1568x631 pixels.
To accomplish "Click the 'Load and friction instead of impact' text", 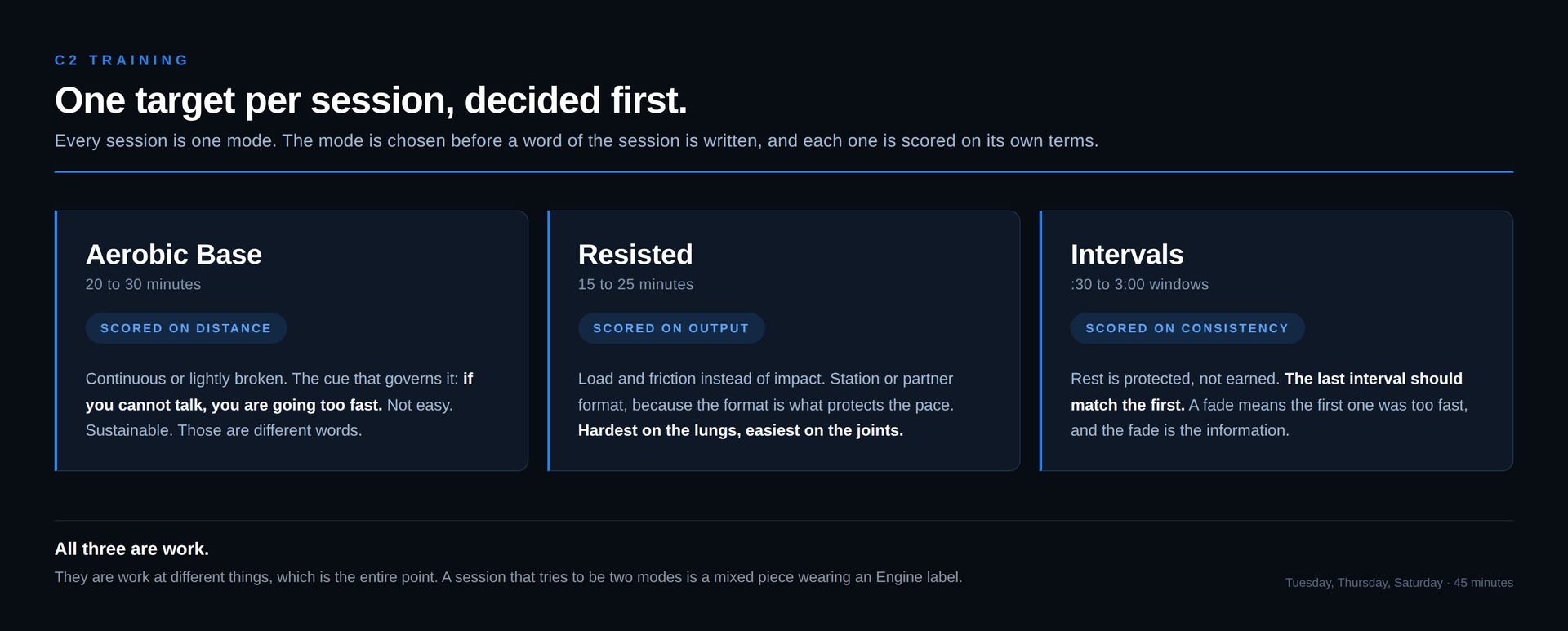I will click(702, 379).
